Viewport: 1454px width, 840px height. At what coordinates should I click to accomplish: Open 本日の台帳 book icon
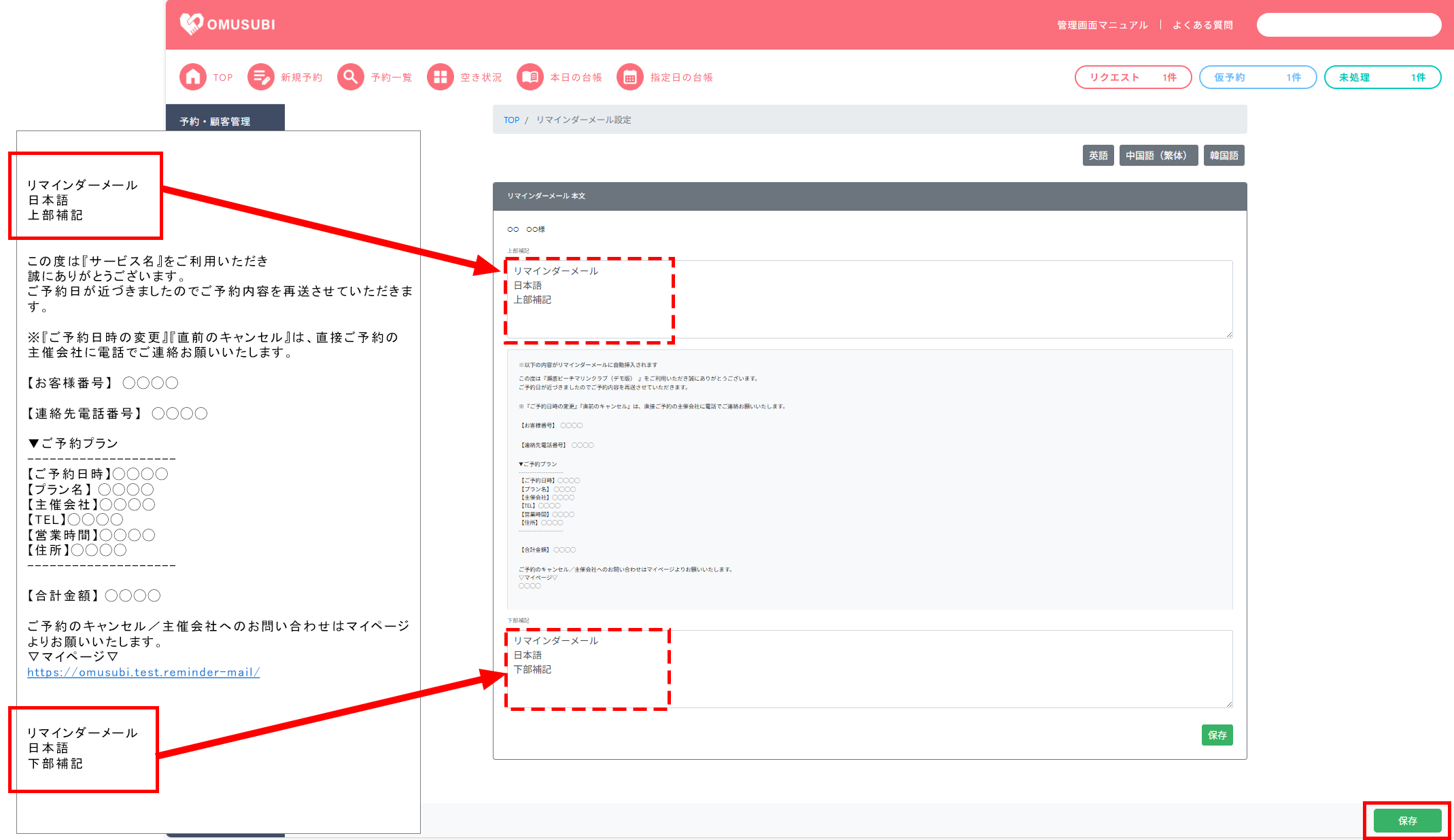(x=530, y=77)
